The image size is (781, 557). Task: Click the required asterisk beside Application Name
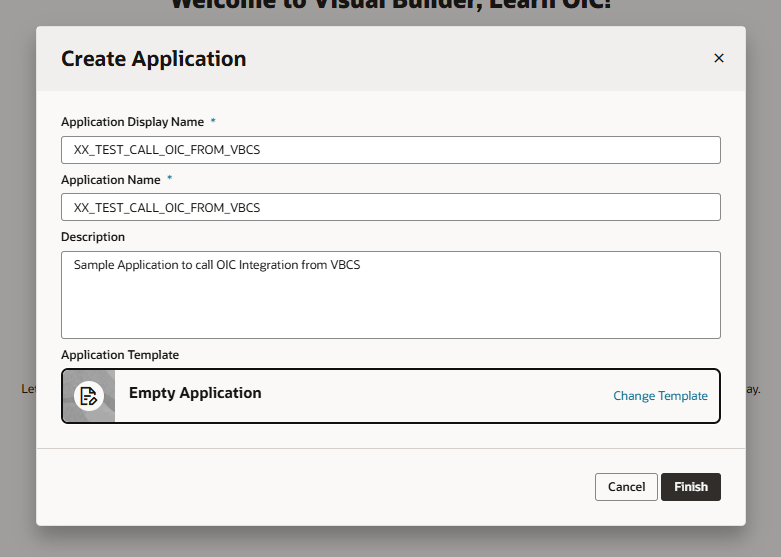click(169, 180)
